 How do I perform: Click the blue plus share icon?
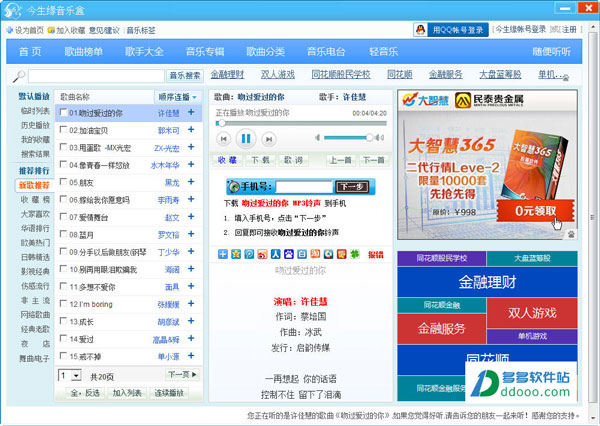coord(223,254)
